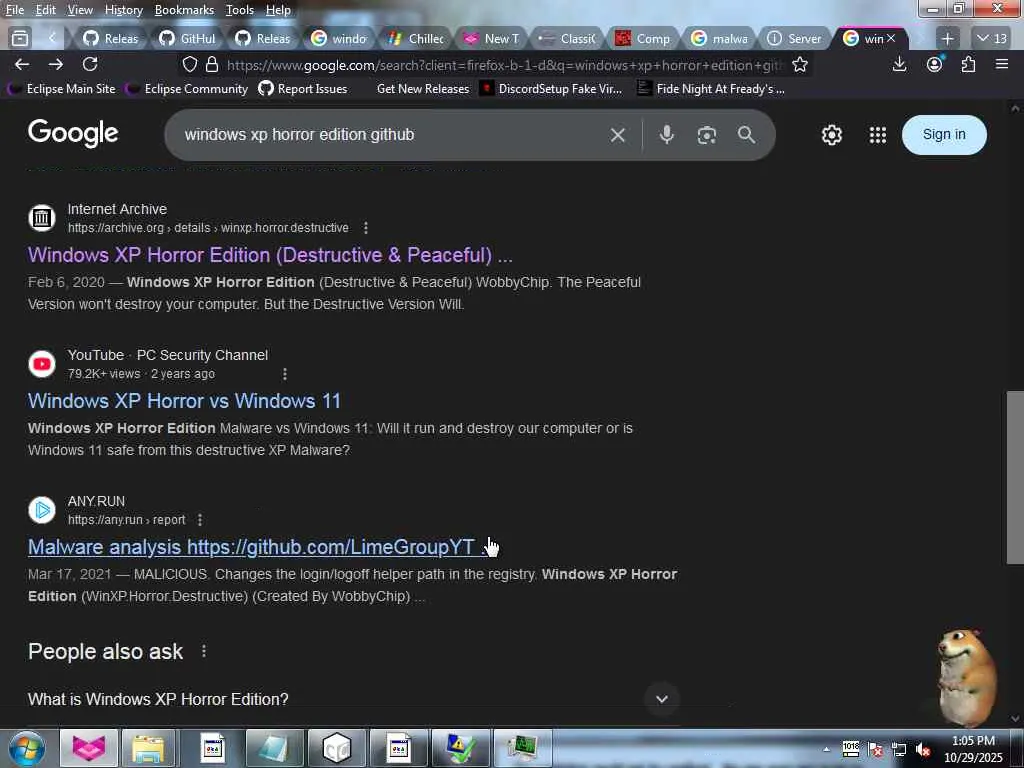
Task: Reload the current page
Action: coord(90,64)
